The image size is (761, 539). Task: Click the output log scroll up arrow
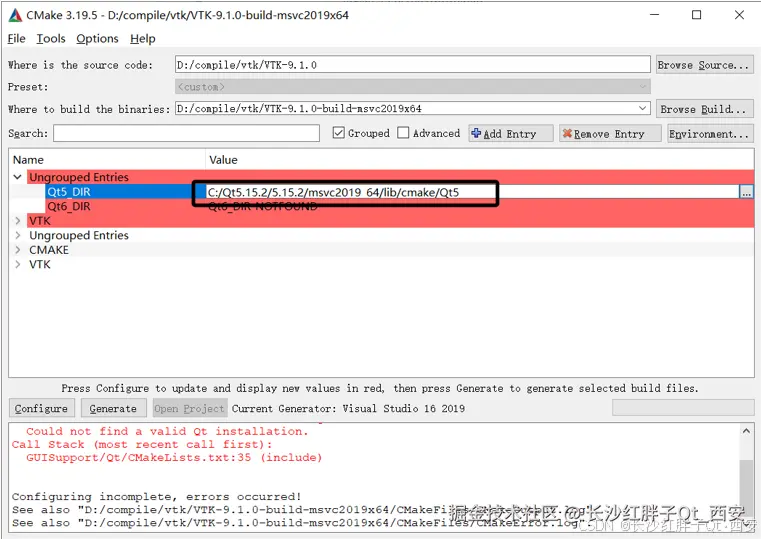(x=746, y=430)
